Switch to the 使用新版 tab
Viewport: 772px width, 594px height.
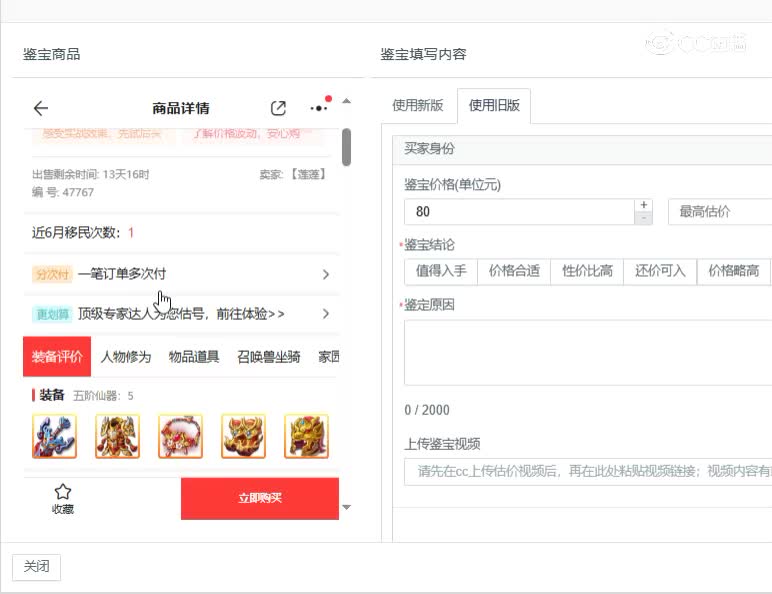pyautogui.click(x=418, y=105)
